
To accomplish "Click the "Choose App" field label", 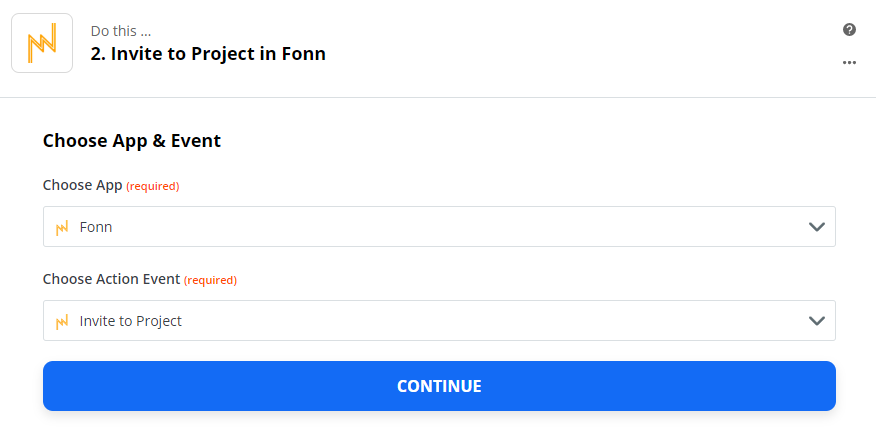I will pyautogui.click(x=82, y=185).
